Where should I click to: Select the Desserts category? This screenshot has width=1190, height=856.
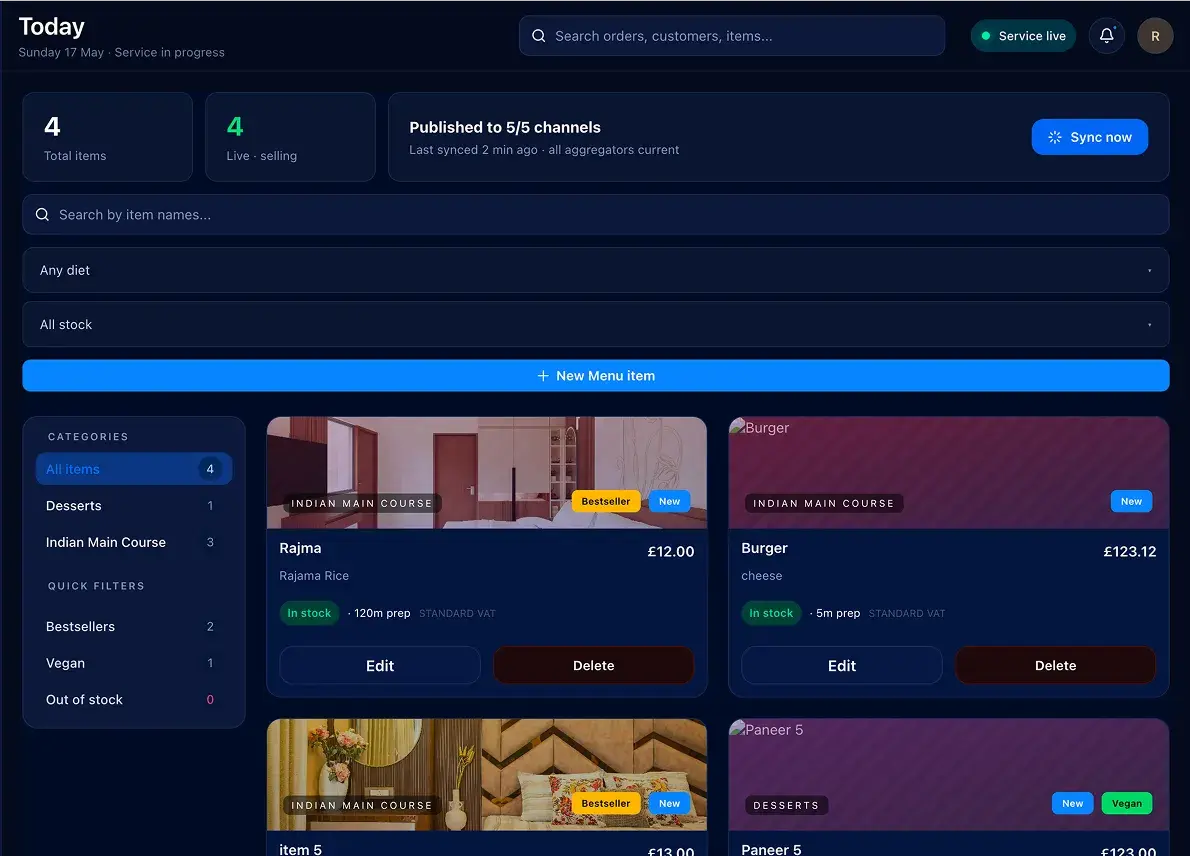click(134, 505)
